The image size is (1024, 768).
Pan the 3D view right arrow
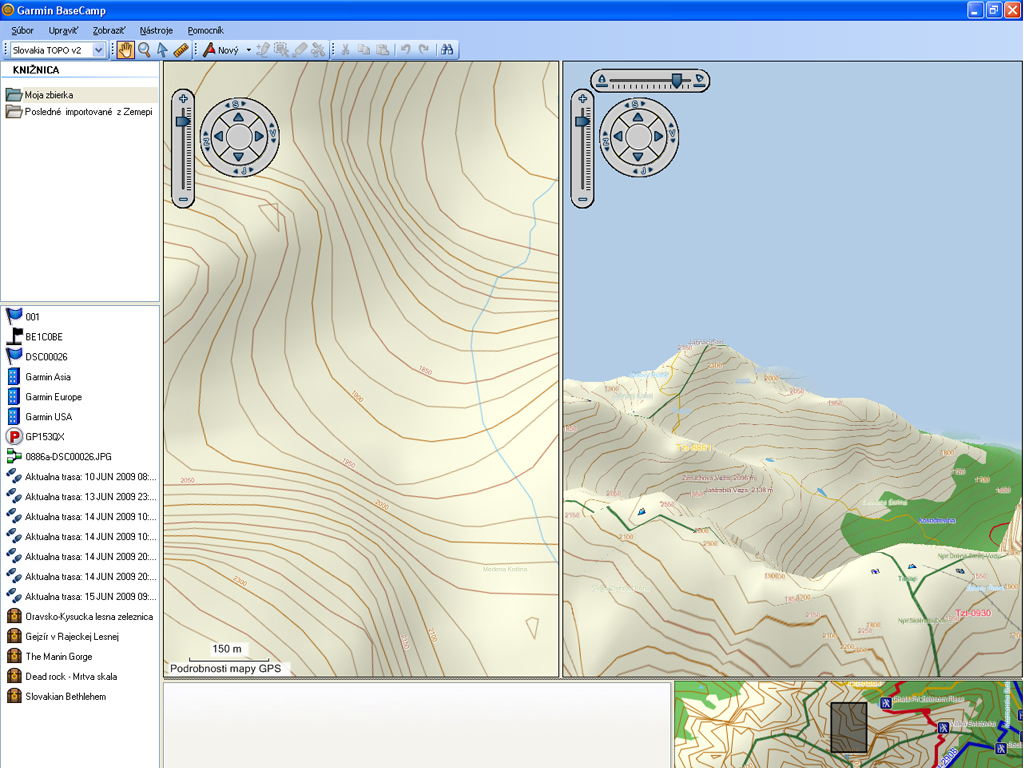pos(658,136)
